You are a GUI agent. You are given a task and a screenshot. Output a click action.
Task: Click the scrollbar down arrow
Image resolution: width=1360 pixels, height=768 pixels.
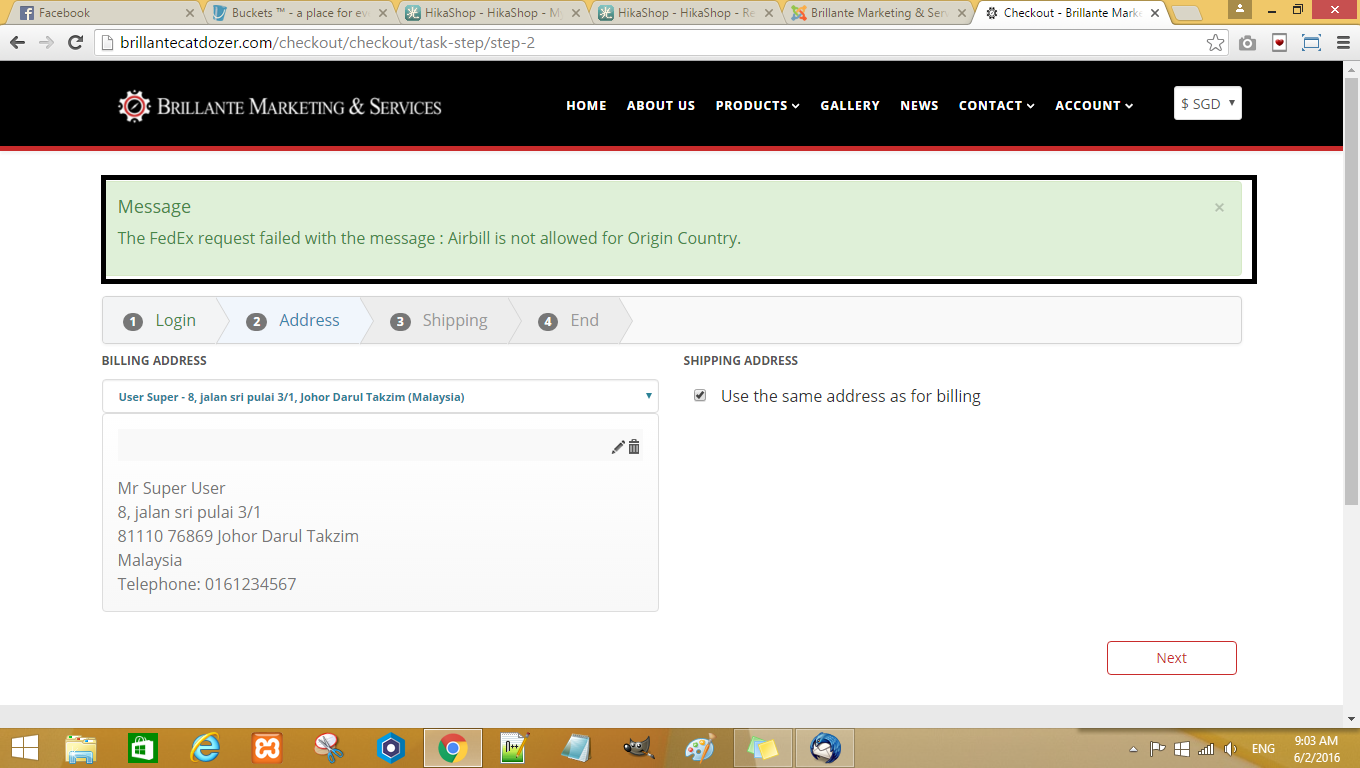pyautogui.click(x=1351, y=718)
